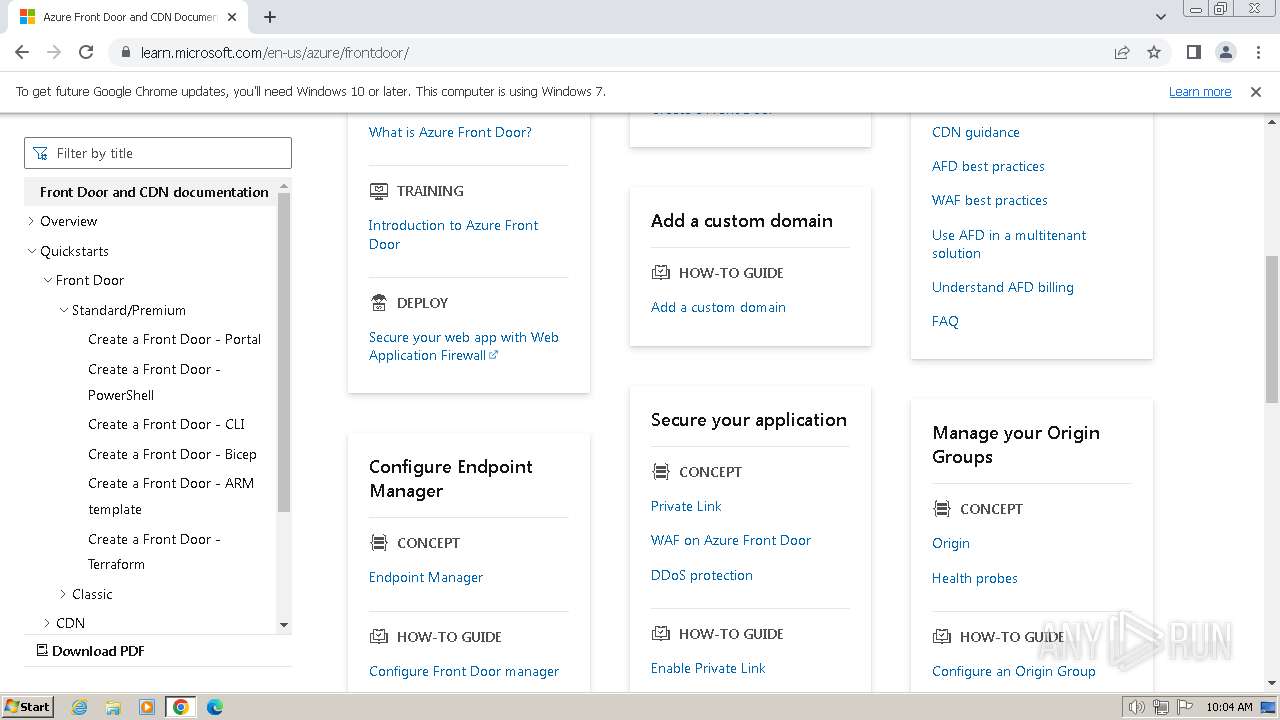
Task: Open the Action Center flag icon
Action: [1184, 707]
